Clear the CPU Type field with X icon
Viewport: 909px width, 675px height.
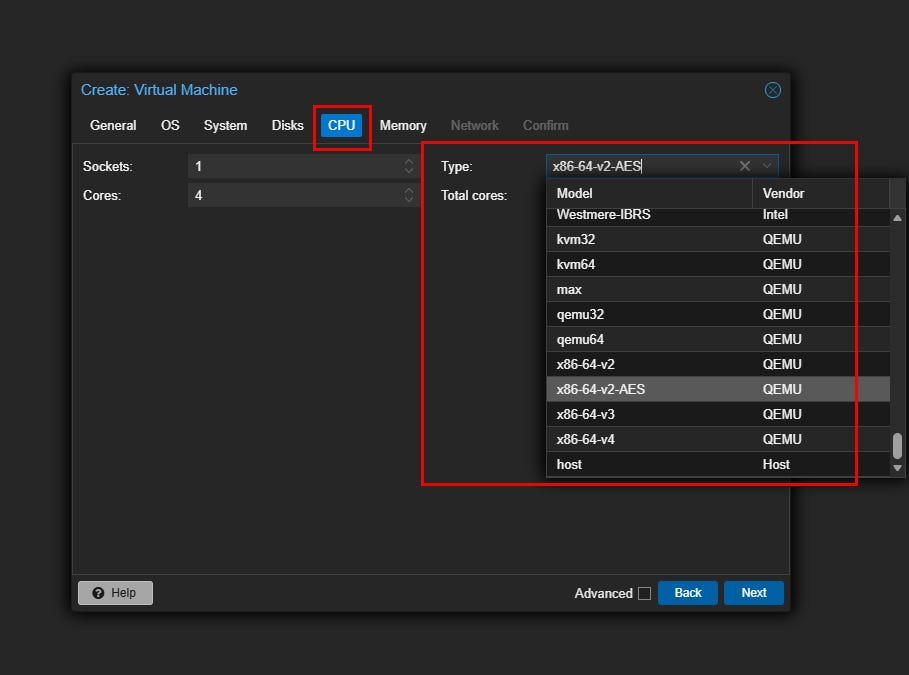745,166
